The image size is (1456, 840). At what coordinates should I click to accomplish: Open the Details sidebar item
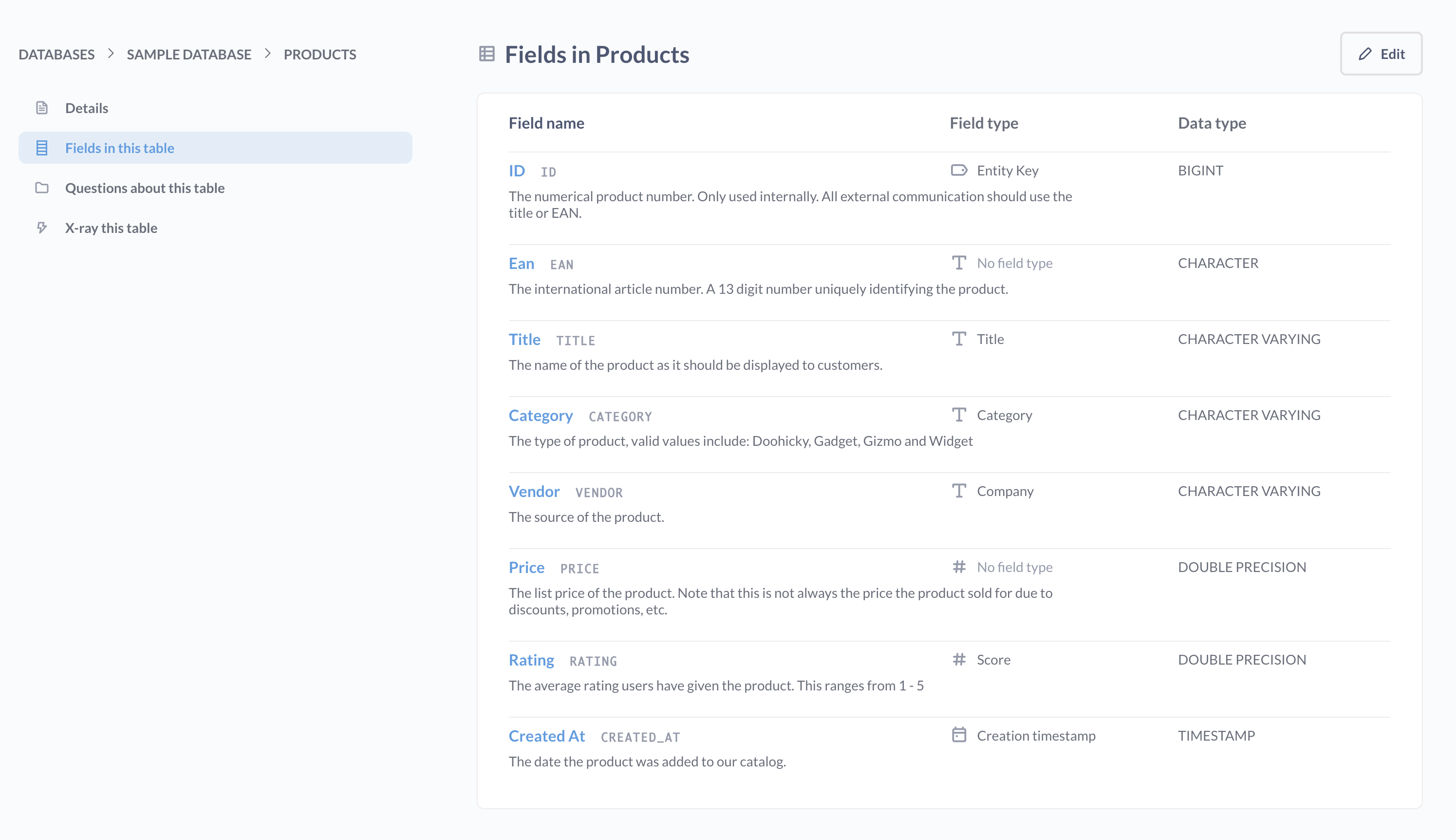click(87, 108)
